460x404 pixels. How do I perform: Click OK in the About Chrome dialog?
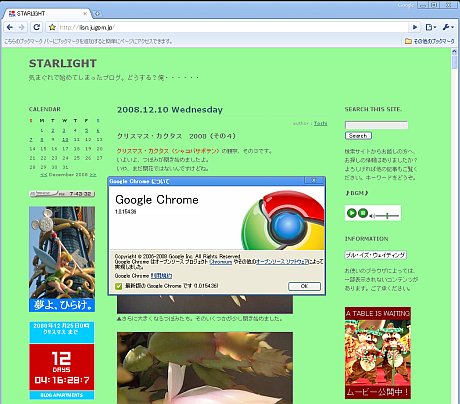click(x=304, y=286)
